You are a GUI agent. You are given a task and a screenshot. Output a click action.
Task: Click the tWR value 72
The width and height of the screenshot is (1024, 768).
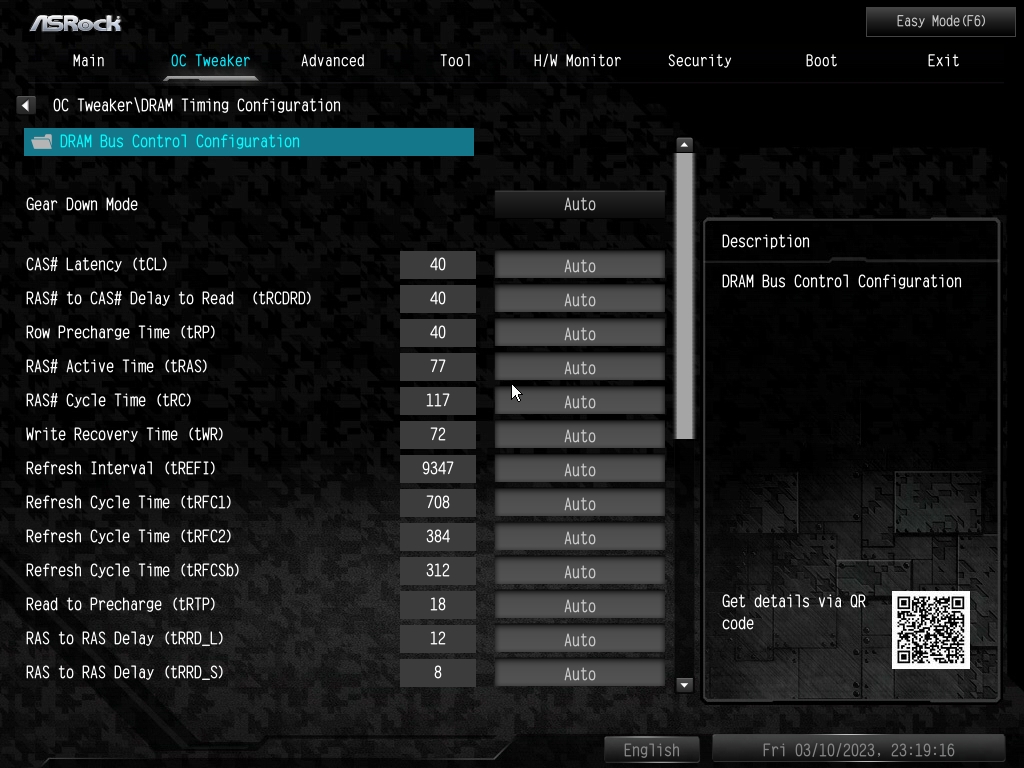click(x=438, y=434)
